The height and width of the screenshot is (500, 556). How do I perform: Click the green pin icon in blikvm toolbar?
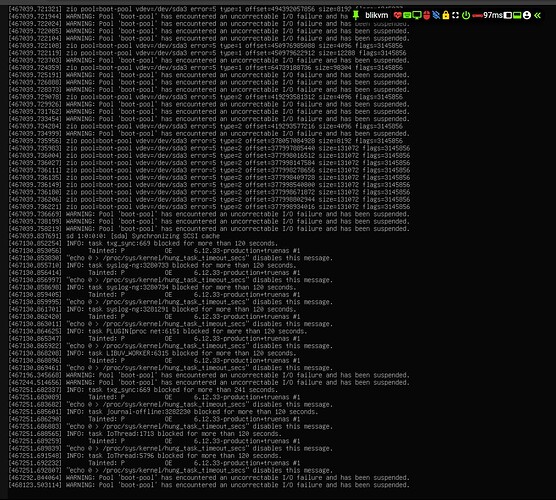(x=356, y=15)
